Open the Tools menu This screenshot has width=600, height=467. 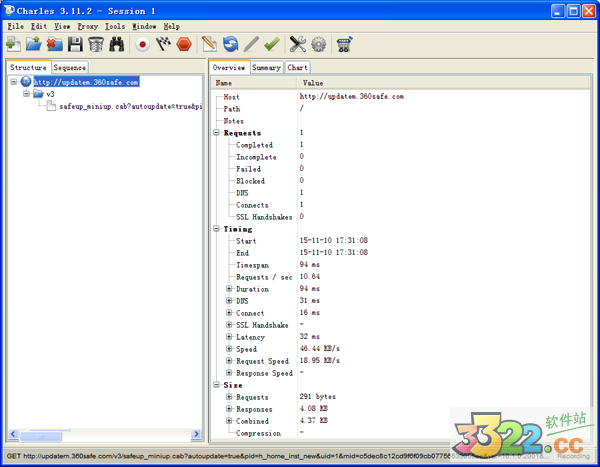pos(115,26)
